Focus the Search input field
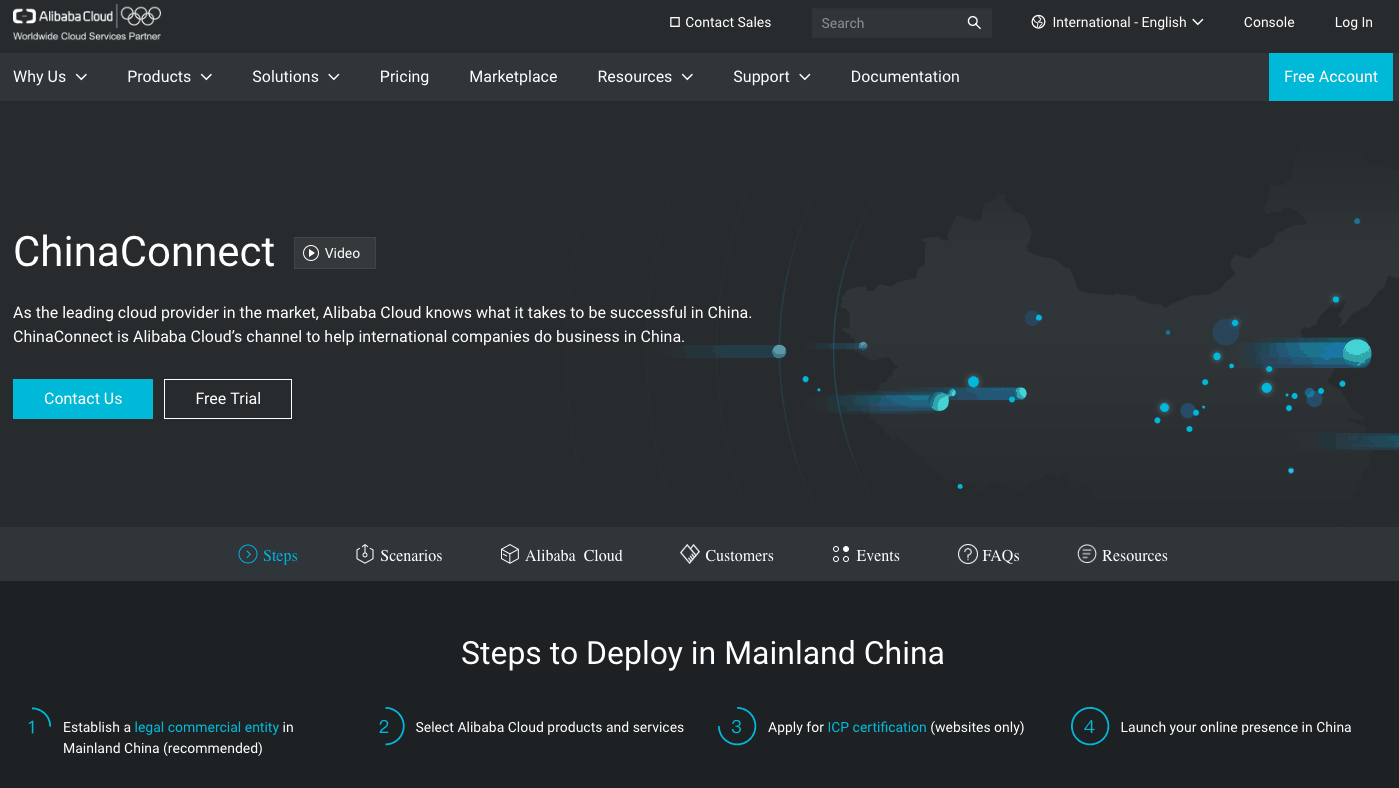 (890, 23)
